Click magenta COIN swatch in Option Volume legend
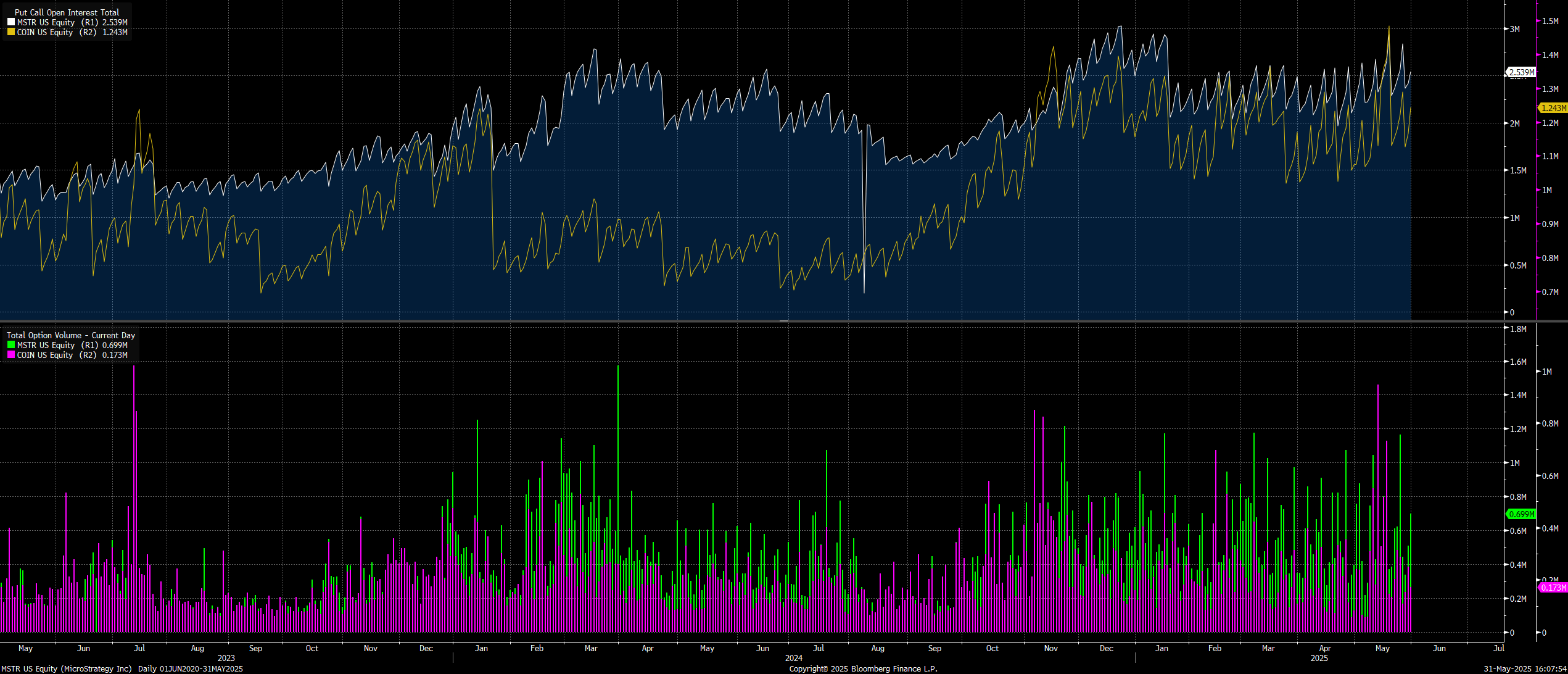 (x=10, y=355)
